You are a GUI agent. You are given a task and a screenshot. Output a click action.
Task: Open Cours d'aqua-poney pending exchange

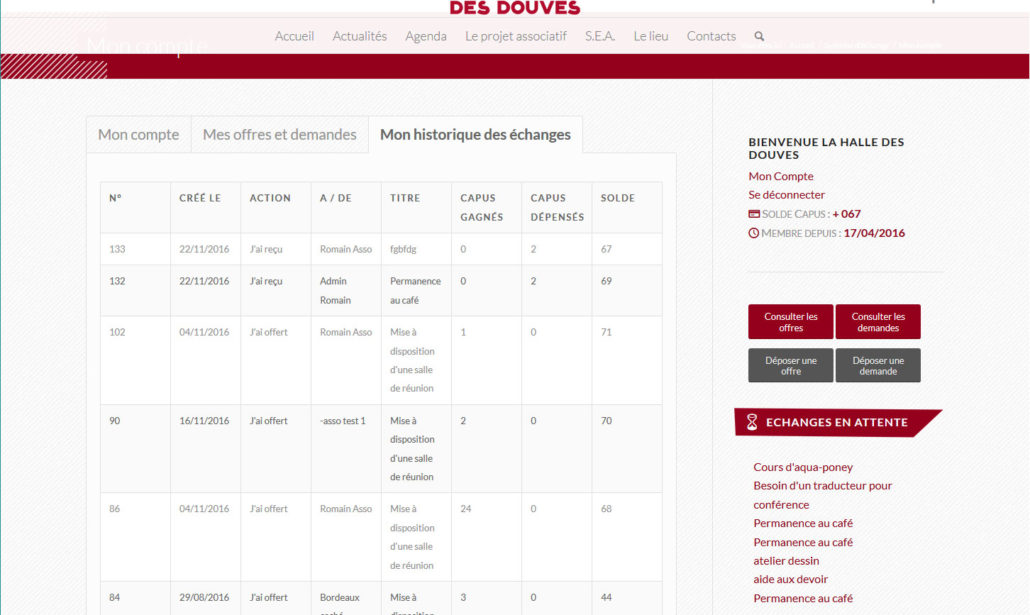click(803, 467)
